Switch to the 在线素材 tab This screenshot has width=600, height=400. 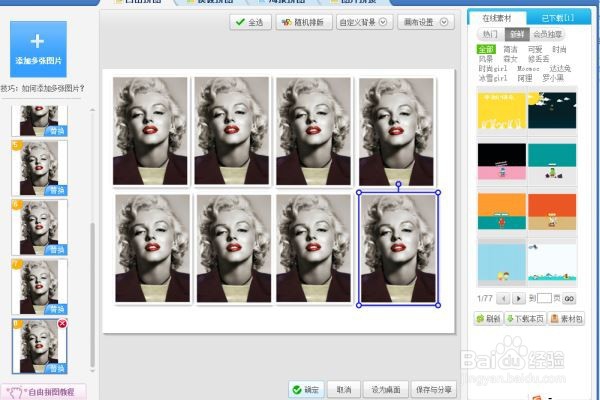tap(497, 18)
